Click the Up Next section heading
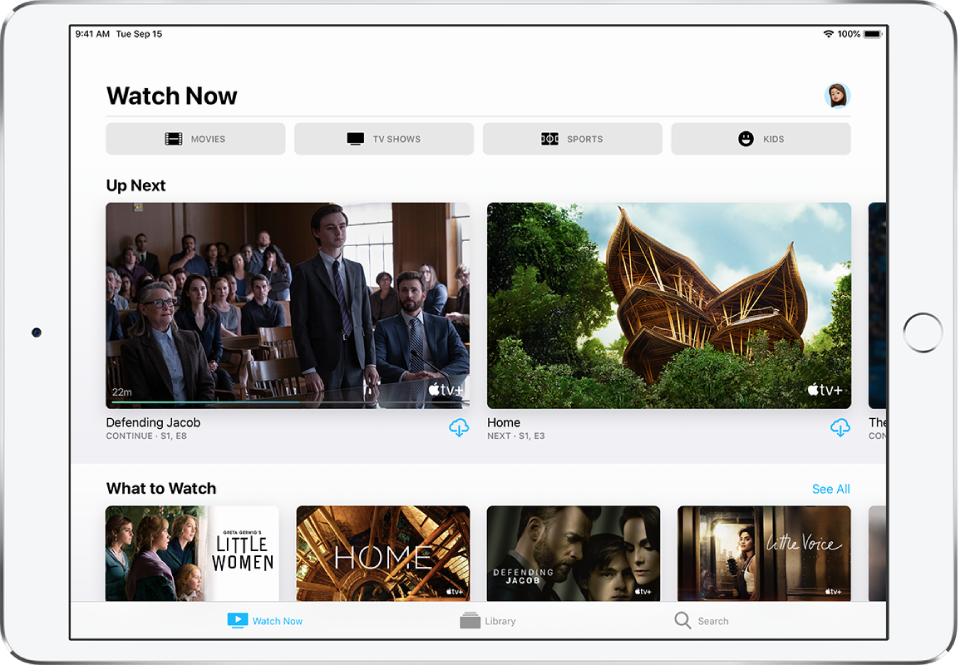Viewport: 960px width, 665px height. (136, 186)
